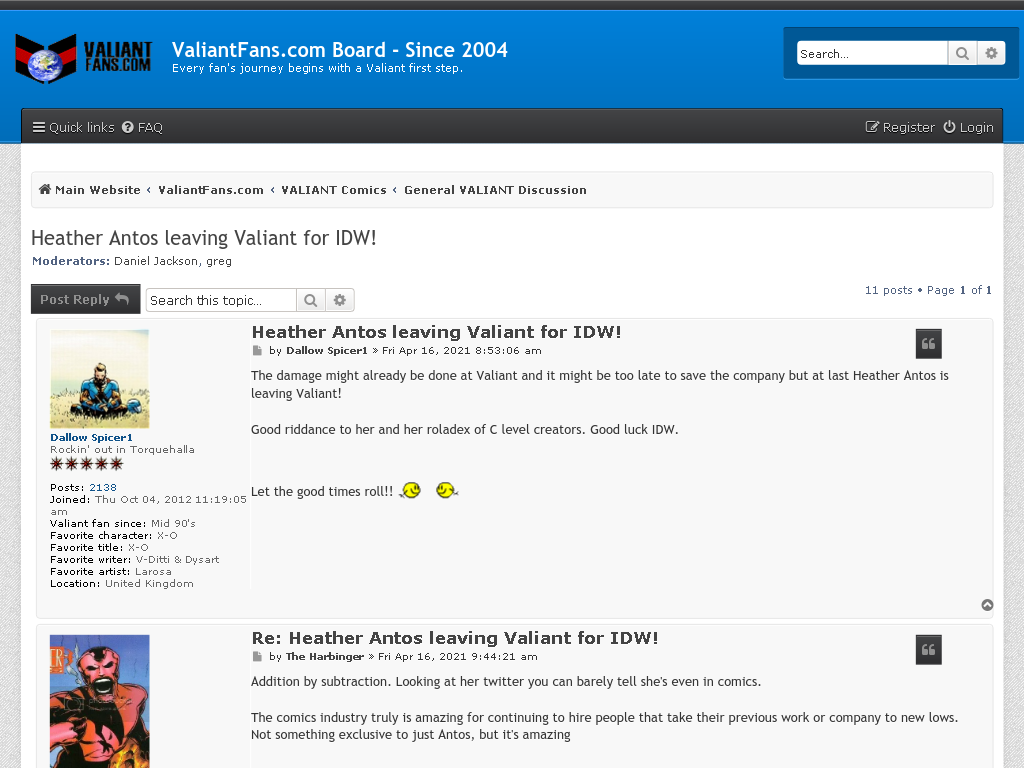Open General VALIANT Discussion breadcrumb

[495, 190]
